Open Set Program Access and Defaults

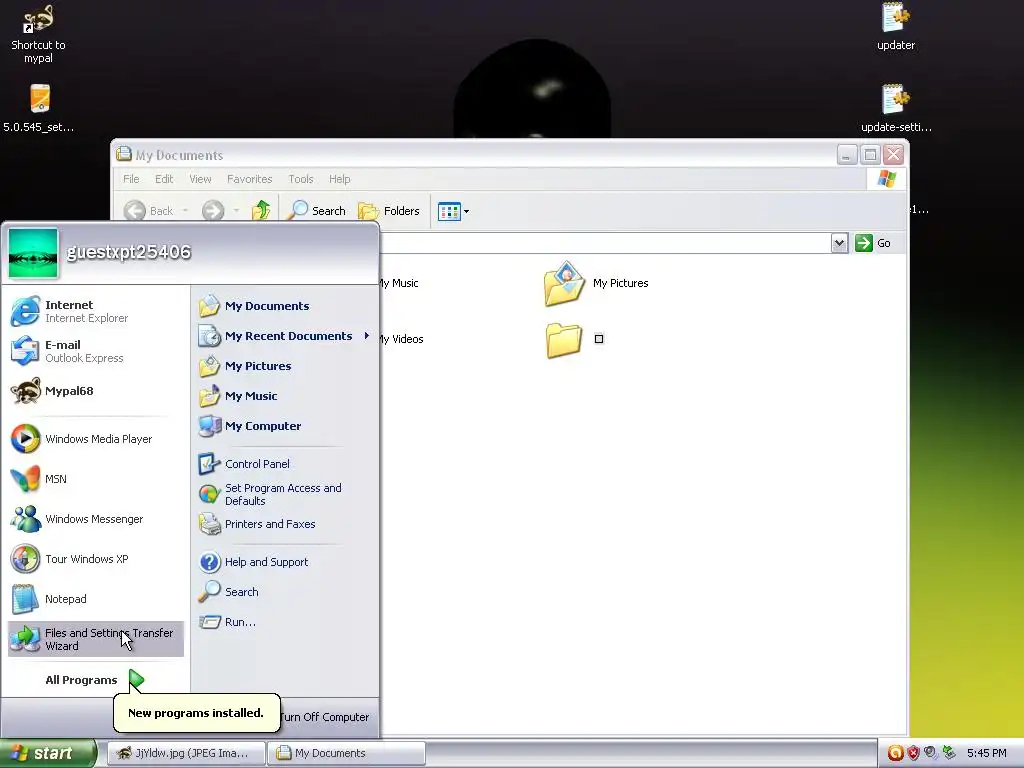(x=284, y=494)
